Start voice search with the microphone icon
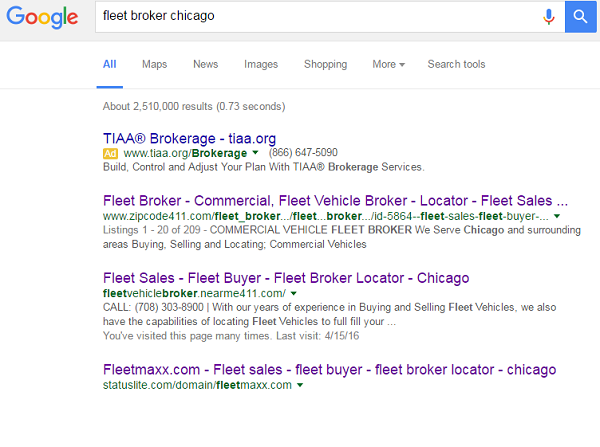Viewport: 600px width, 447px height. (548, 17)
